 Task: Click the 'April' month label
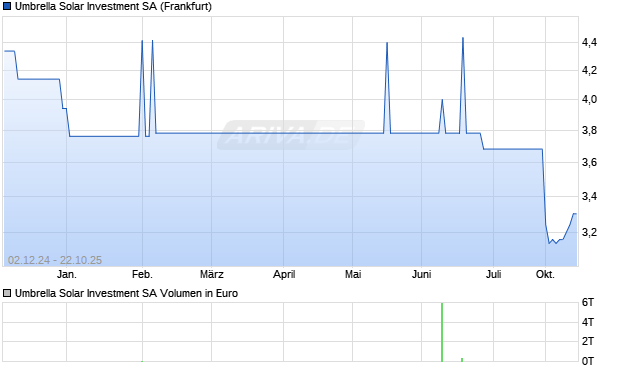284,274
